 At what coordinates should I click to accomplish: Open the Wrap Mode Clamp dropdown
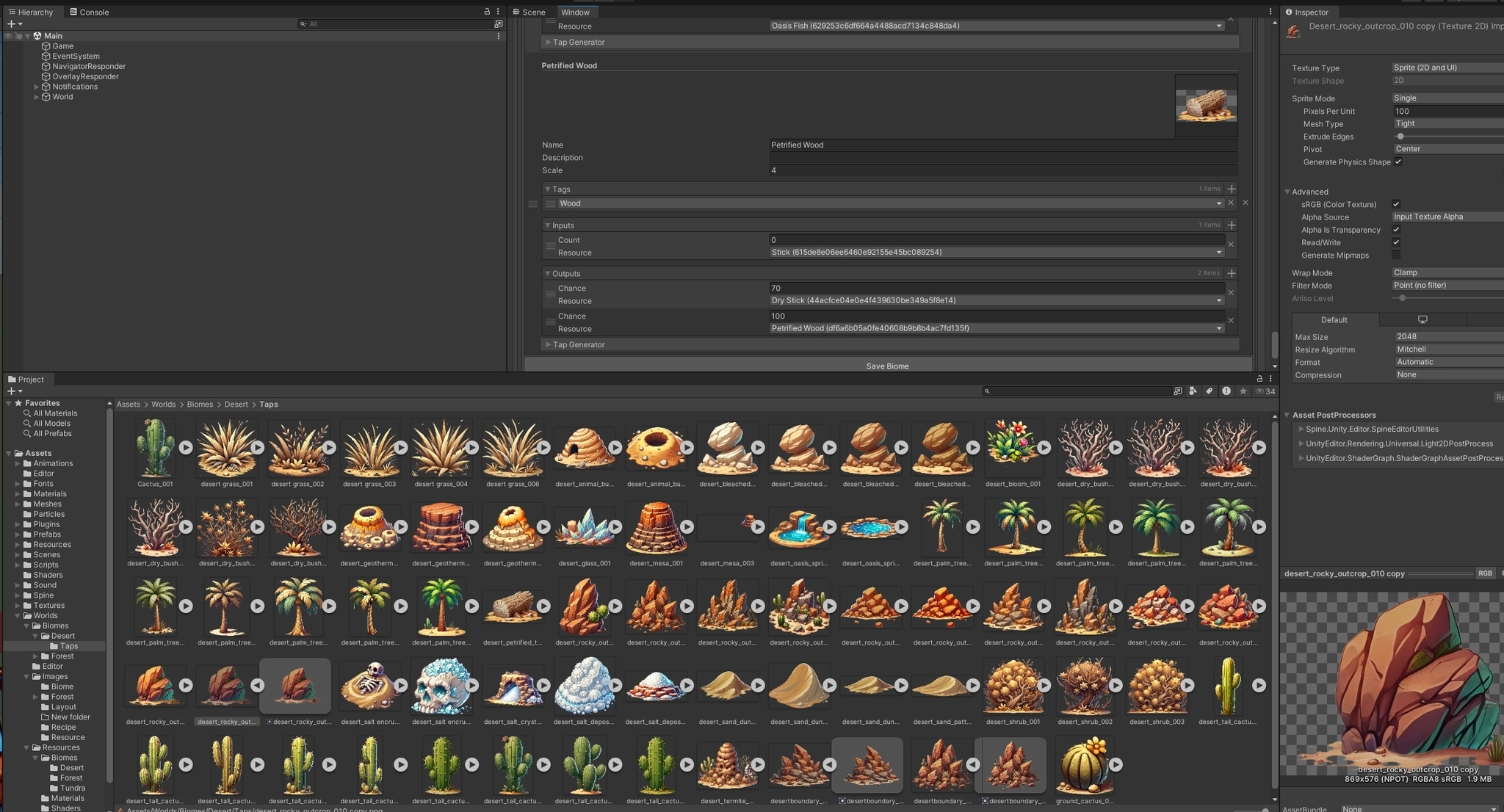pyautogui.click(x=1447, y=272)
